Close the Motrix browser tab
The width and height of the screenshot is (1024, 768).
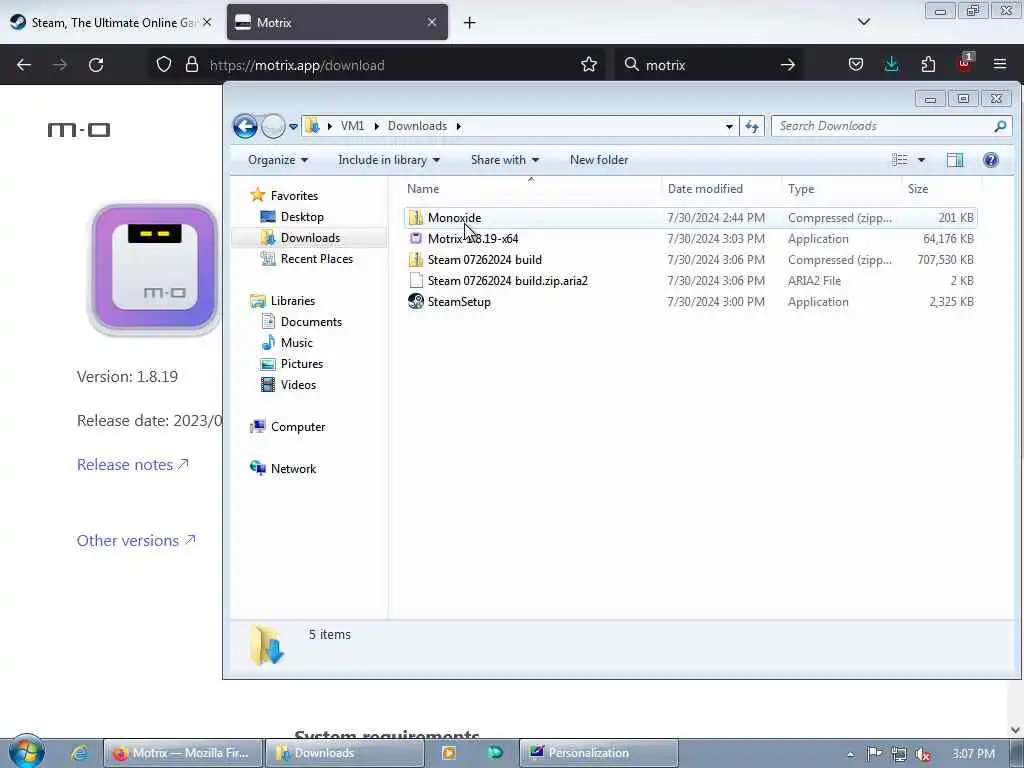pyautogui.click(x=432, y=22)
